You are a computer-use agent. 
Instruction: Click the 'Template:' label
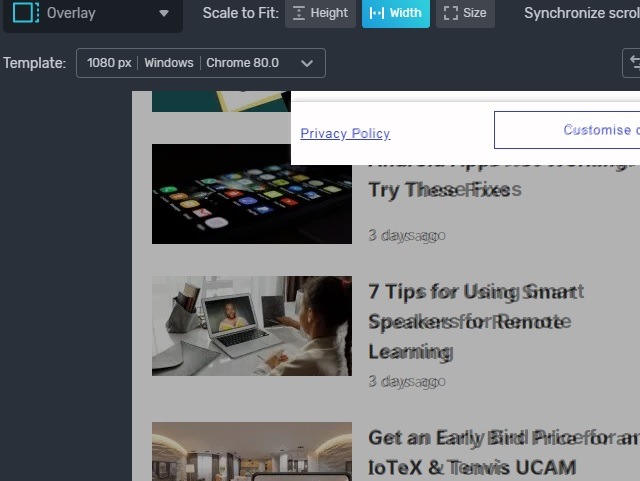click(35, 63)
